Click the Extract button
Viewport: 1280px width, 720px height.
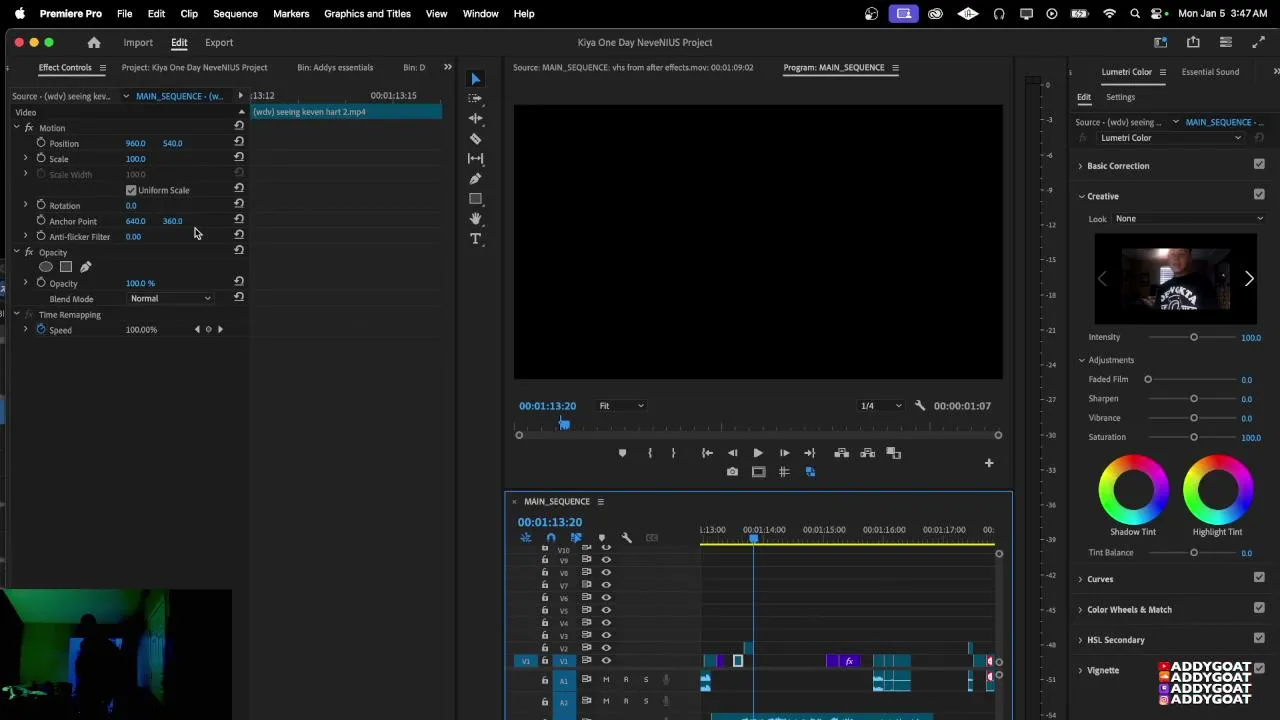coord(867,453)
